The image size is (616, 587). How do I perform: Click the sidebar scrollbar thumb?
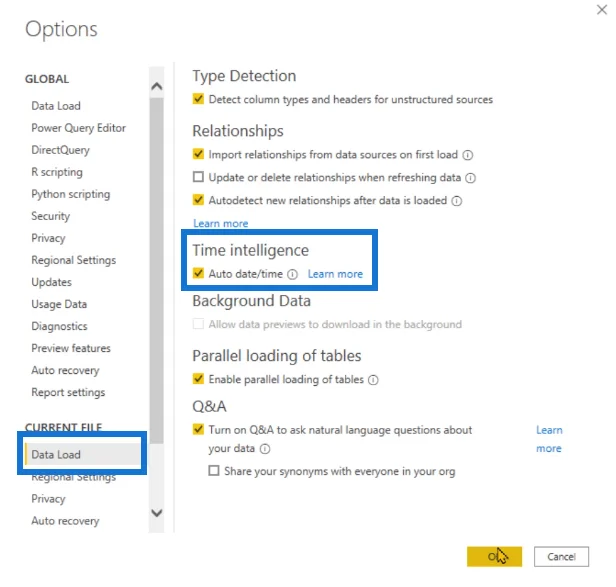pos(157,271)
